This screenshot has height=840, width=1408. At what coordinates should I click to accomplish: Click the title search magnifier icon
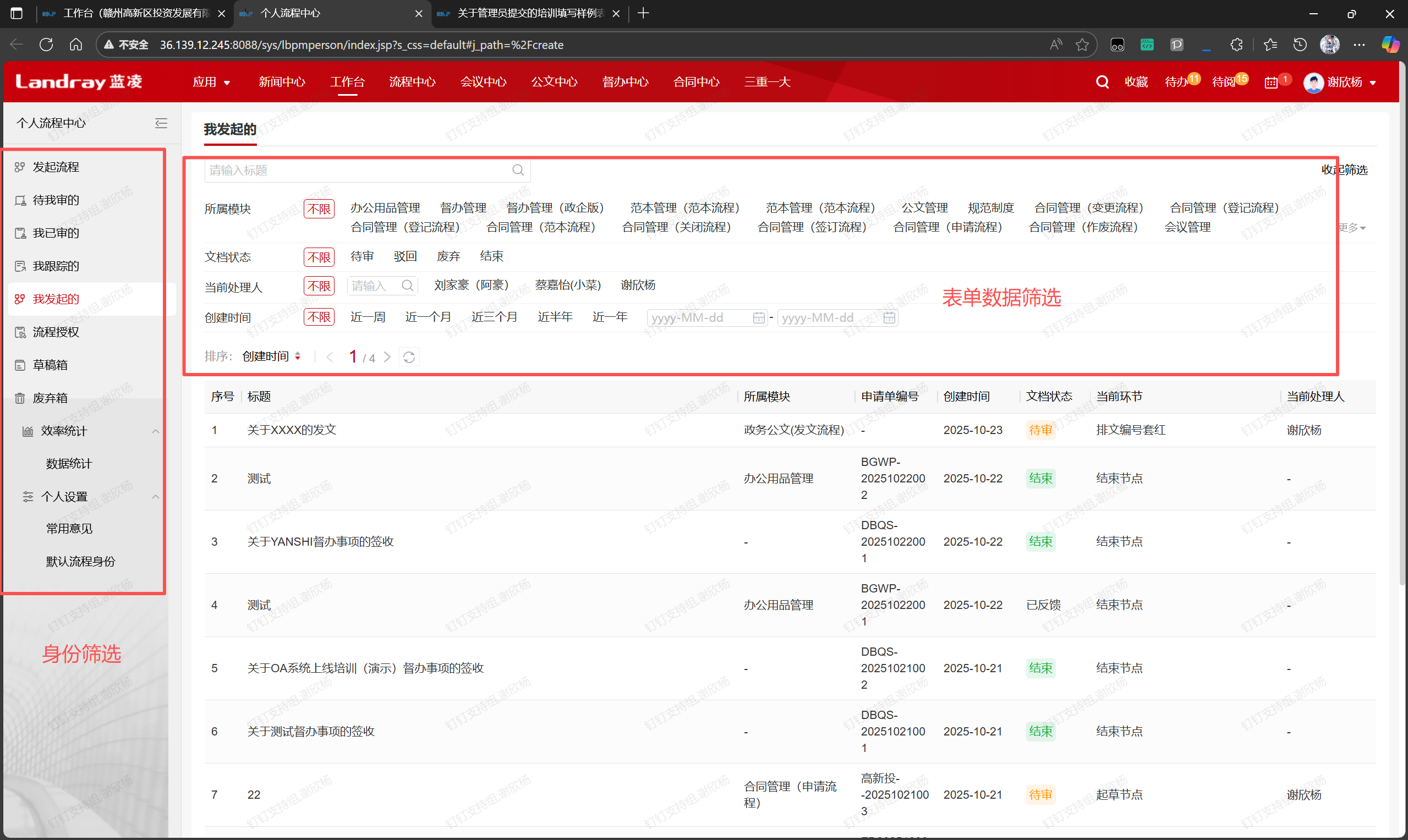pyautogui.click(x=517, y=171)
